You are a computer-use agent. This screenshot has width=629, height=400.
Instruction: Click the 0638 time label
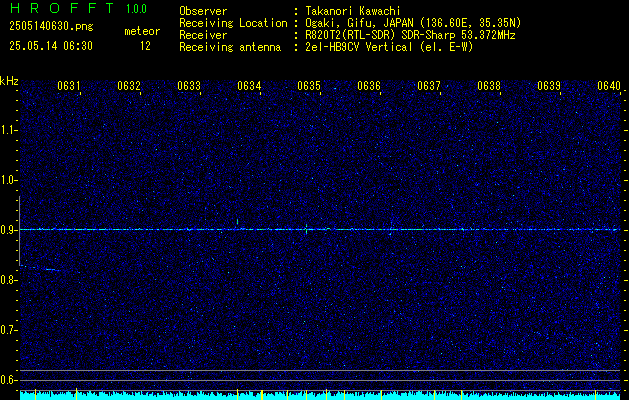coord(489,86)
